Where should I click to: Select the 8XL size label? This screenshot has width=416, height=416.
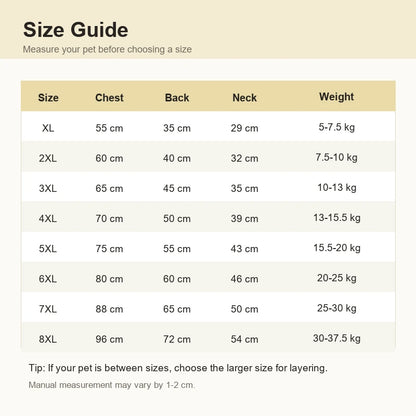point(48,339)
